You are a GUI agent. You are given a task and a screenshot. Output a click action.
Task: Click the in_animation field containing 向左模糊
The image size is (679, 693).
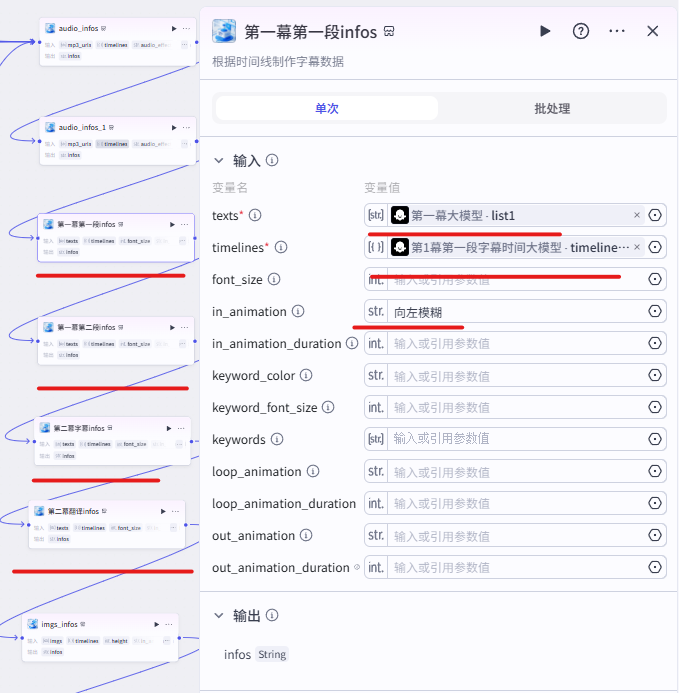[515, 311]
